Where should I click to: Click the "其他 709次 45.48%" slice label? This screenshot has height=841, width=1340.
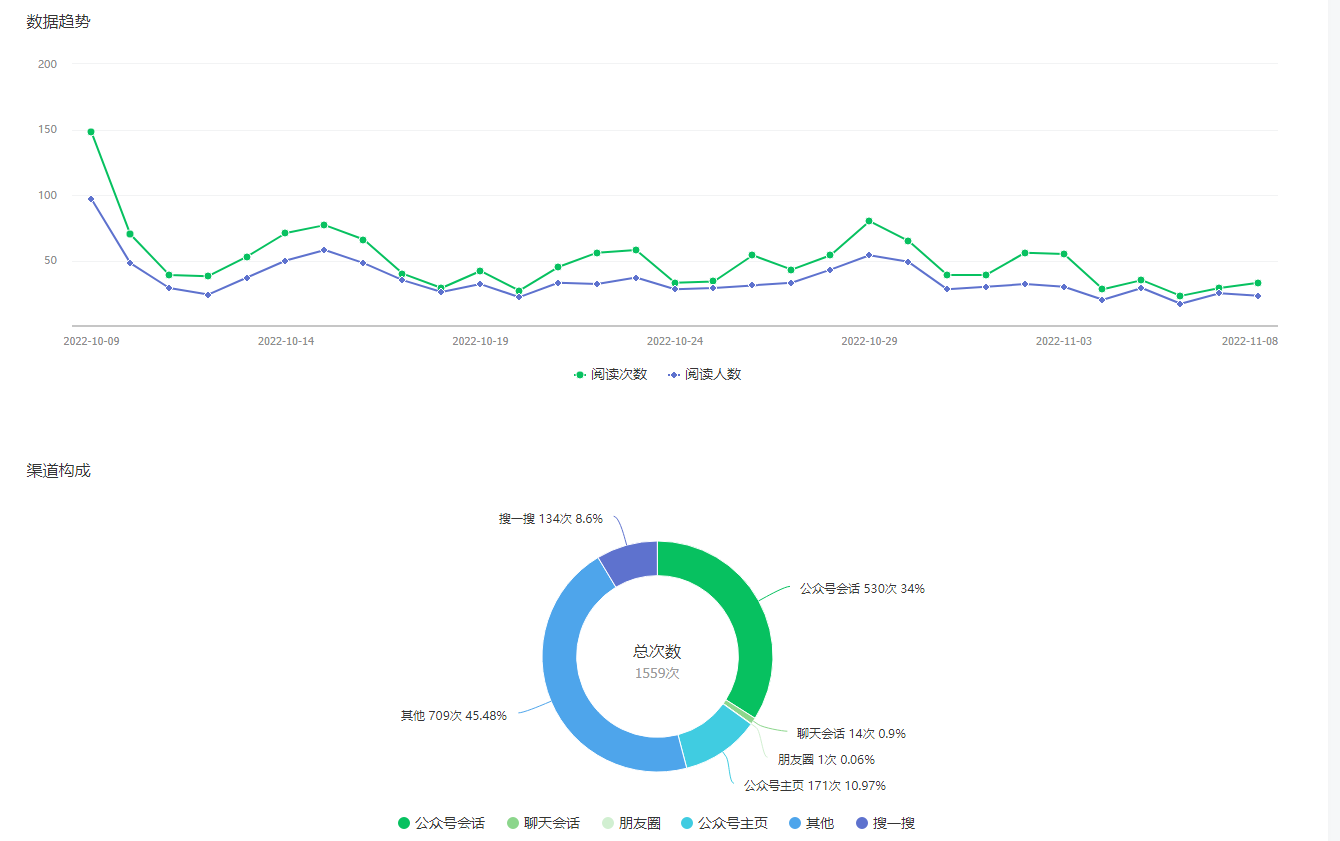[x=453, y=715]
